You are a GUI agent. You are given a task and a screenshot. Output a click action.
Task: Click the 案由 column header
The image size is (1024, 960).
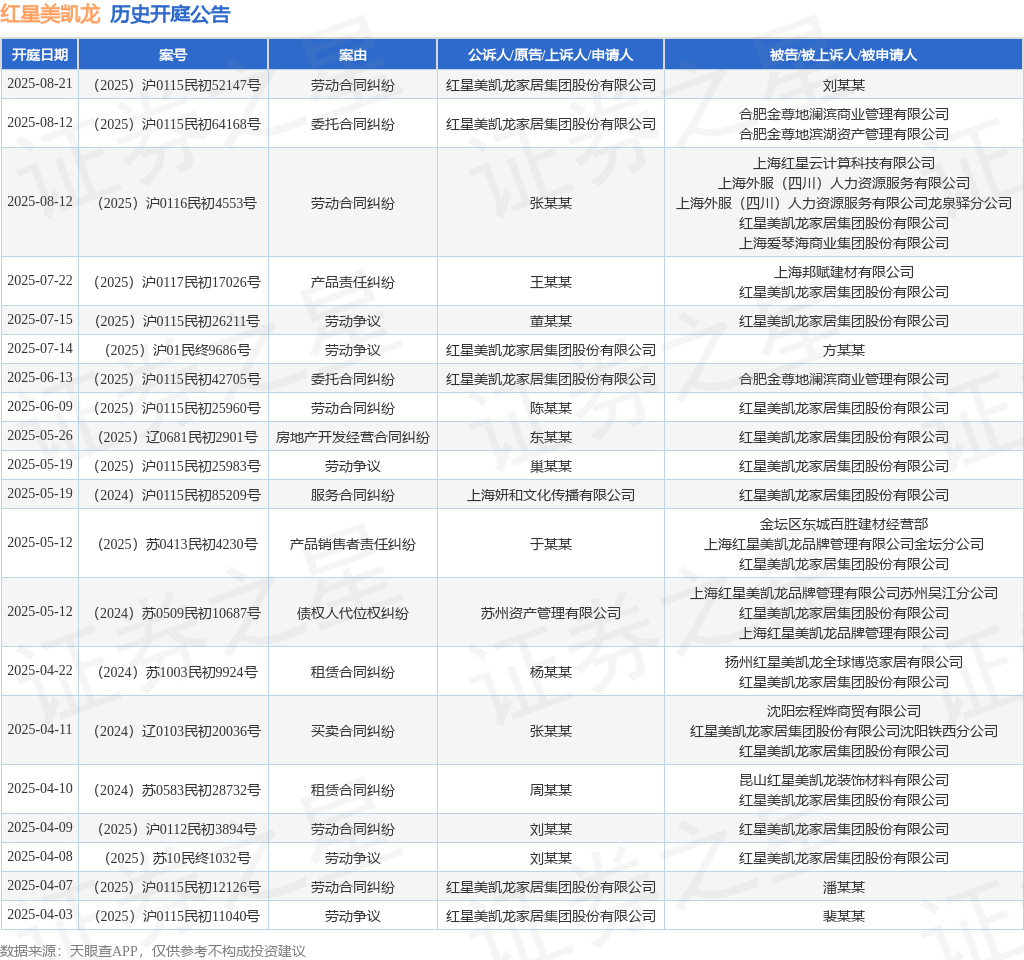click(353, 55)
